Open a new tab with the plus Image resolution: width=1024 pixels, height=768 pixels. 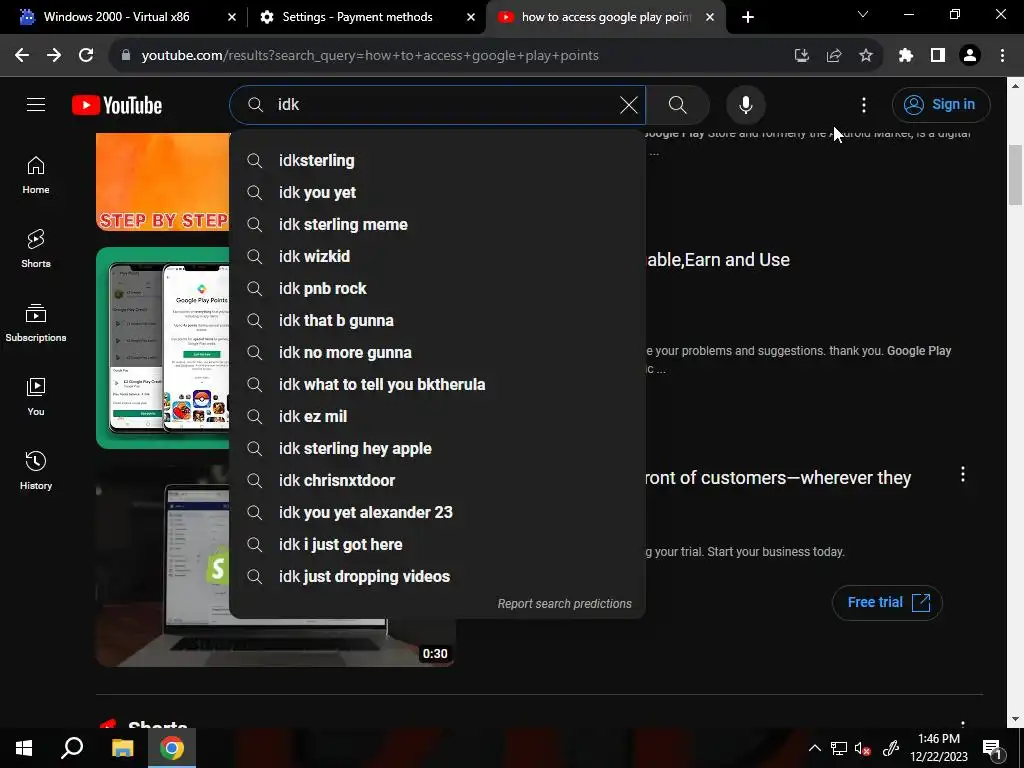pyautogui.click(x=748, y=17)
